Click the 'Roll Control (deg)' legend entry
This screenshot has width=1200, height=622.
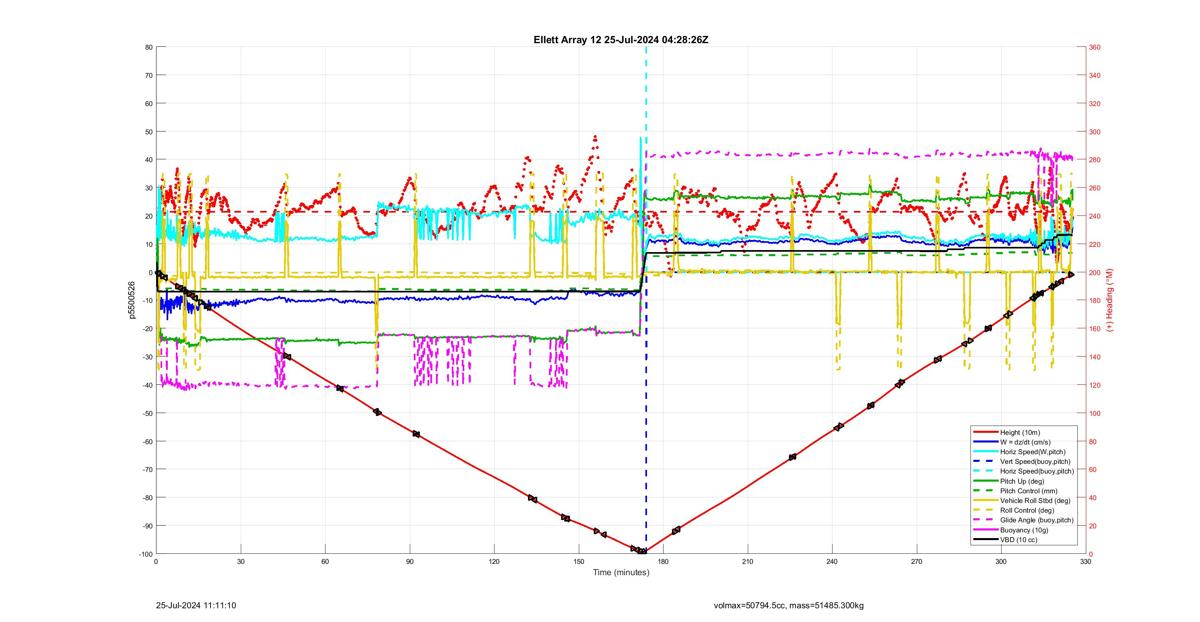(x=1029, y=511)
